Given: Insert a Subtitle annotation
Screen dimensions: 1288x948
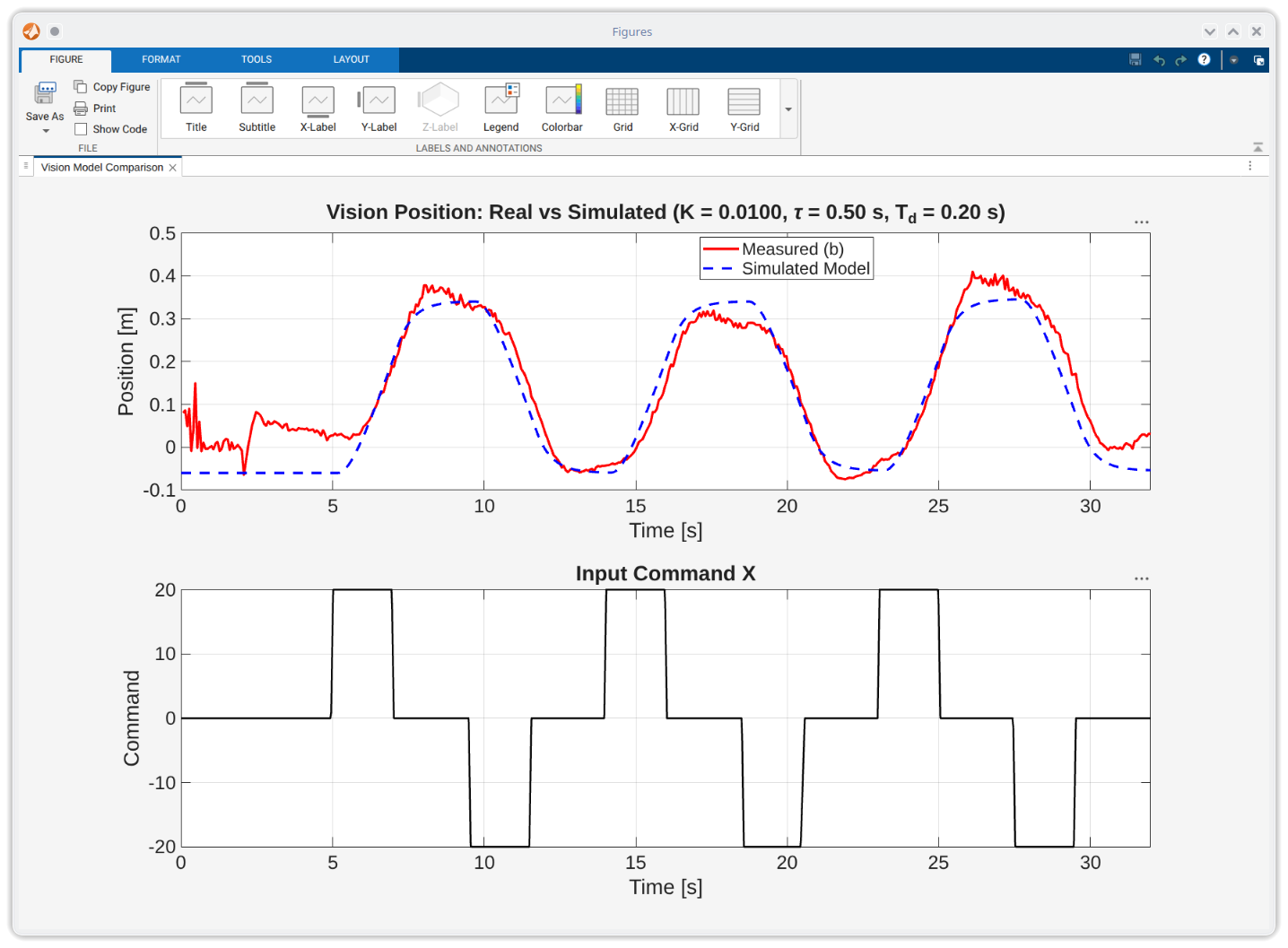Looking at the screenshot, I should (x=257, y=108).
